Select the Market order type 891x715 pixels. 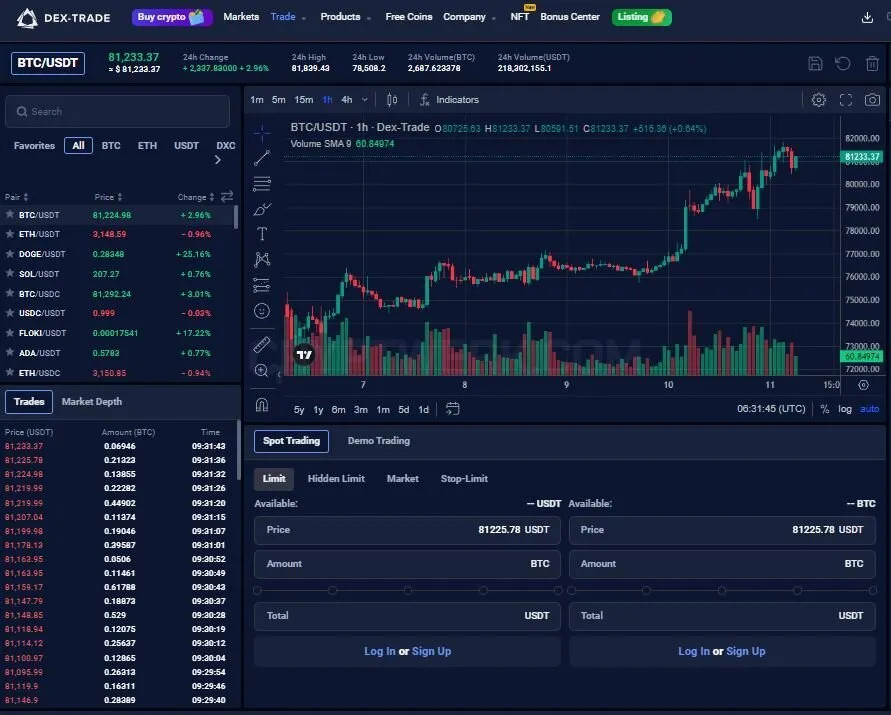[x=402, y=479]
